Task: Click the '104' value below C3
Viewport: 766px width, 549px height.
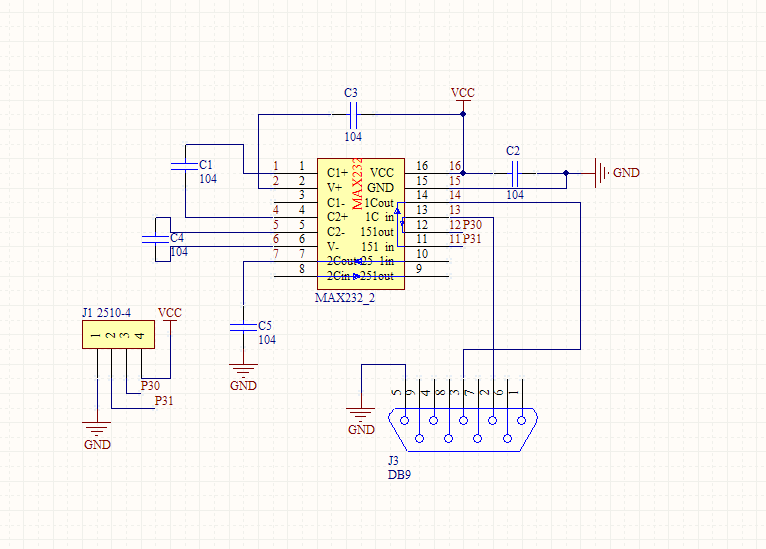Action: [353, 137]
